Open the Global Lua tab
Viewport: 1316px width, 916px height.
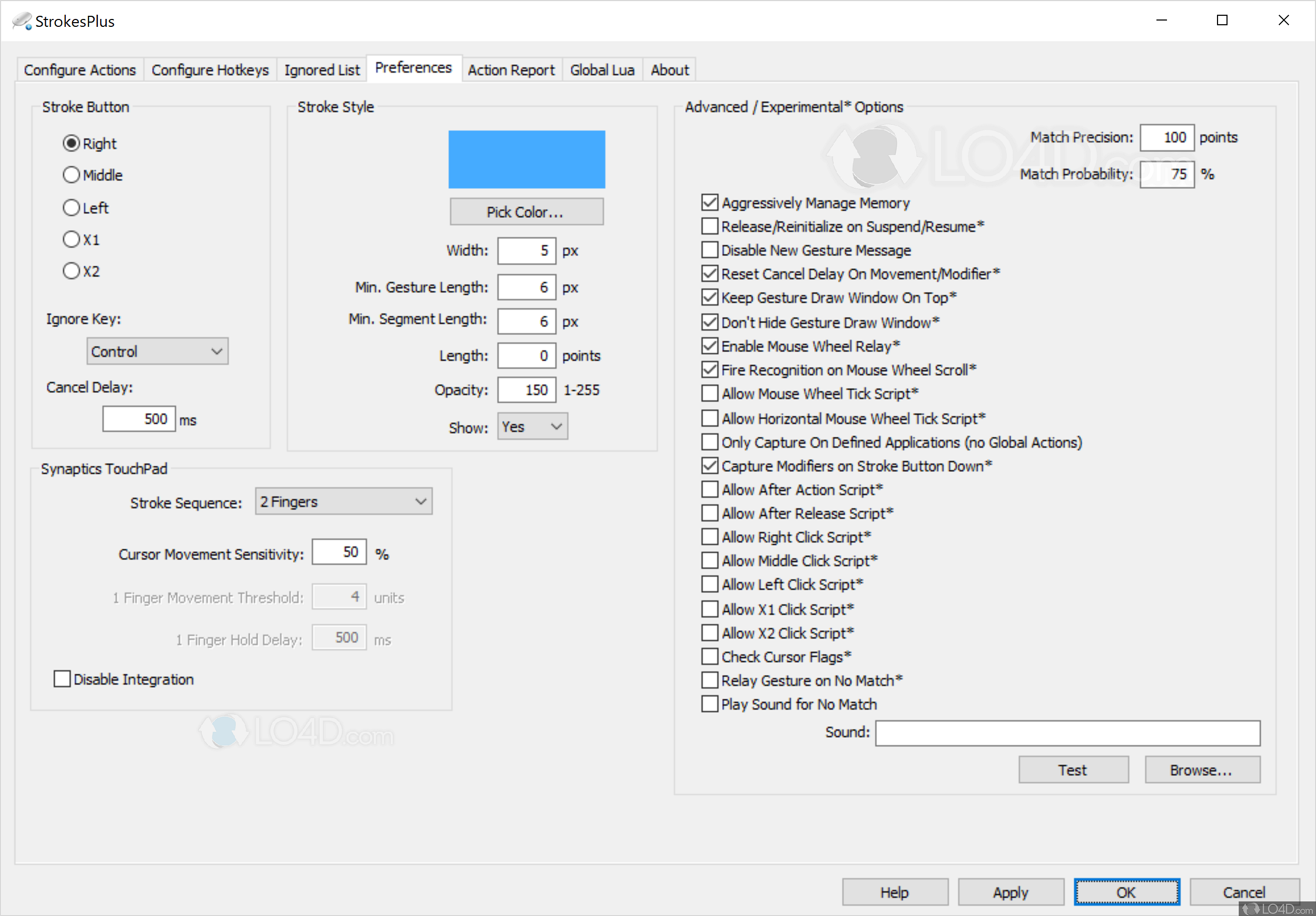tap(602, 70)
